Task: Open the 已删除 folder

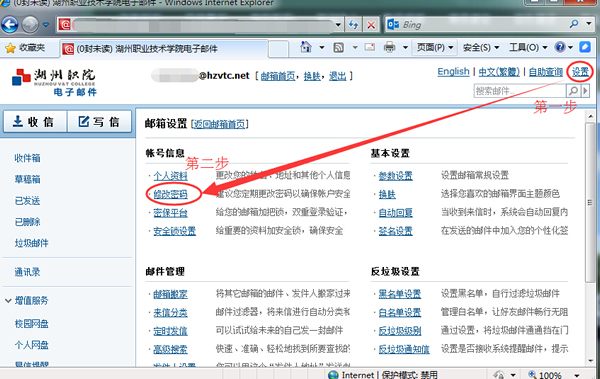Action: pos(27,222)
